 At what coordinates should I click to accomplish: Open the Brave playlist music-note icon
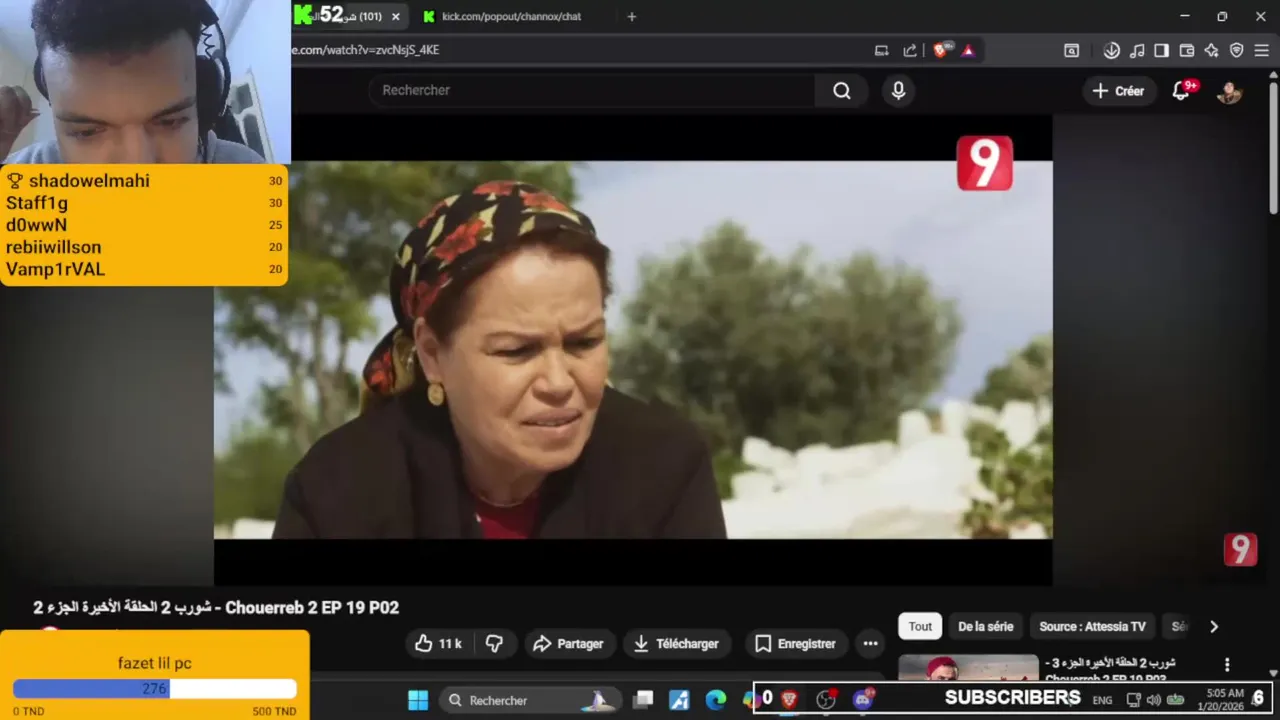[x=1137, y=50]
